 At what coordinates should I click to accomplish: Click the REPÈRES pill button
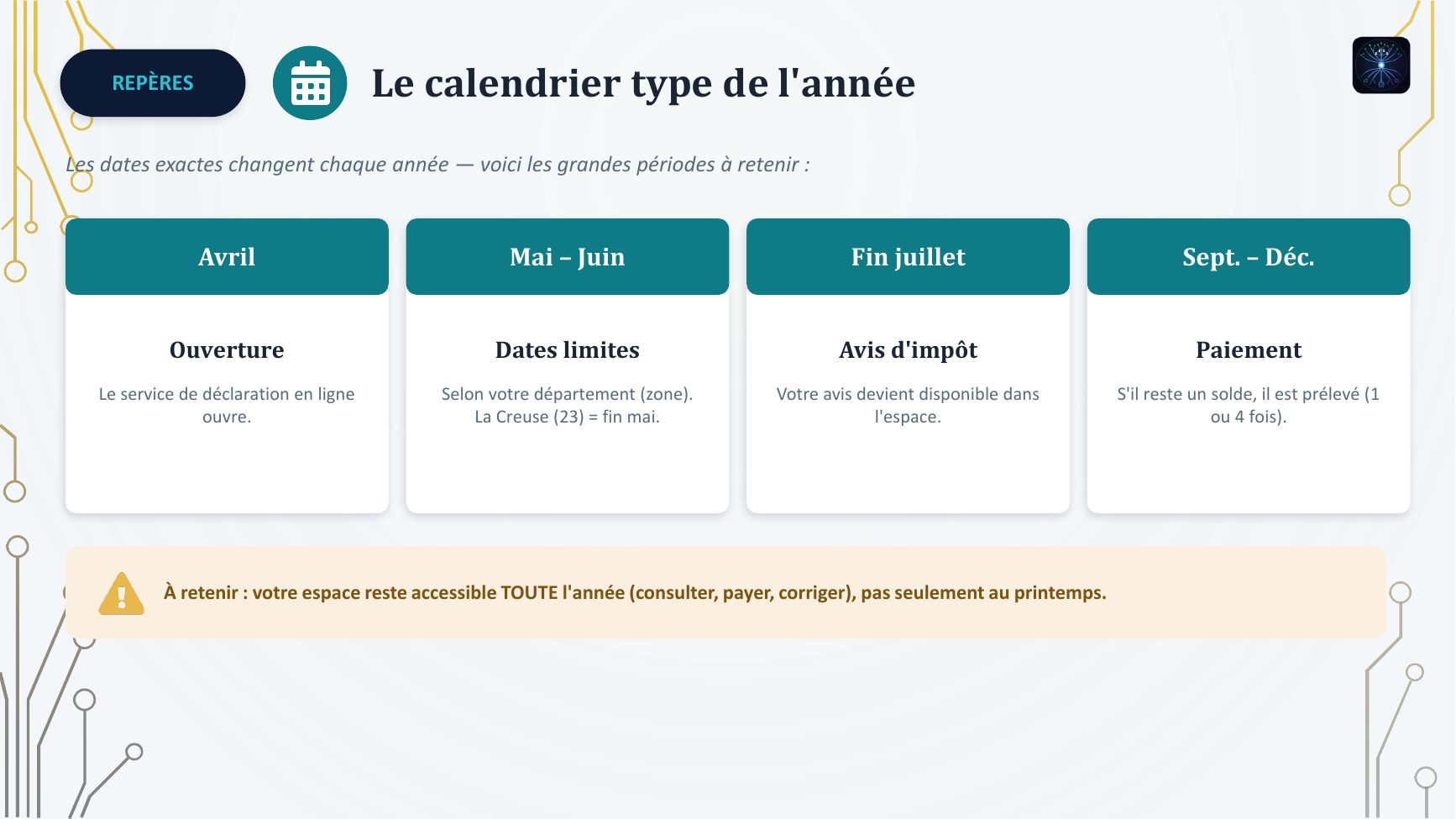tap(153, 83)
